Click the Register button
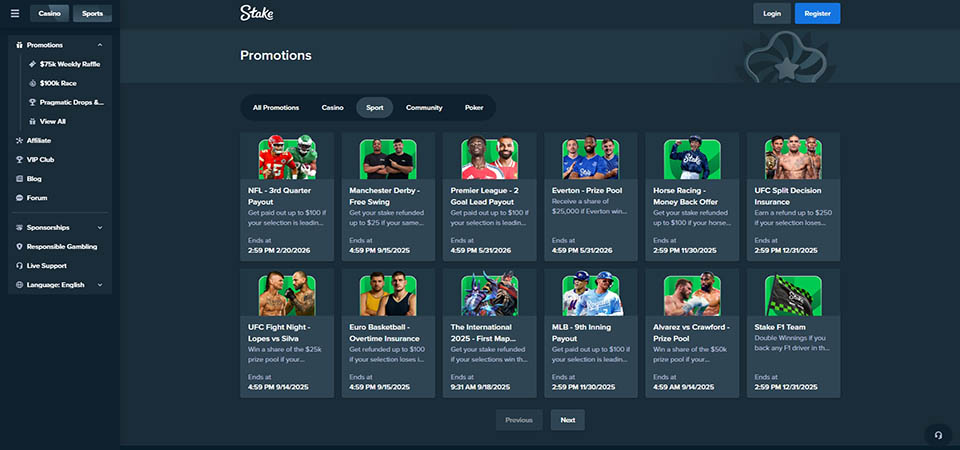Image resolution: width=960 pixels, height=450 pixels. tap(817, 13)
